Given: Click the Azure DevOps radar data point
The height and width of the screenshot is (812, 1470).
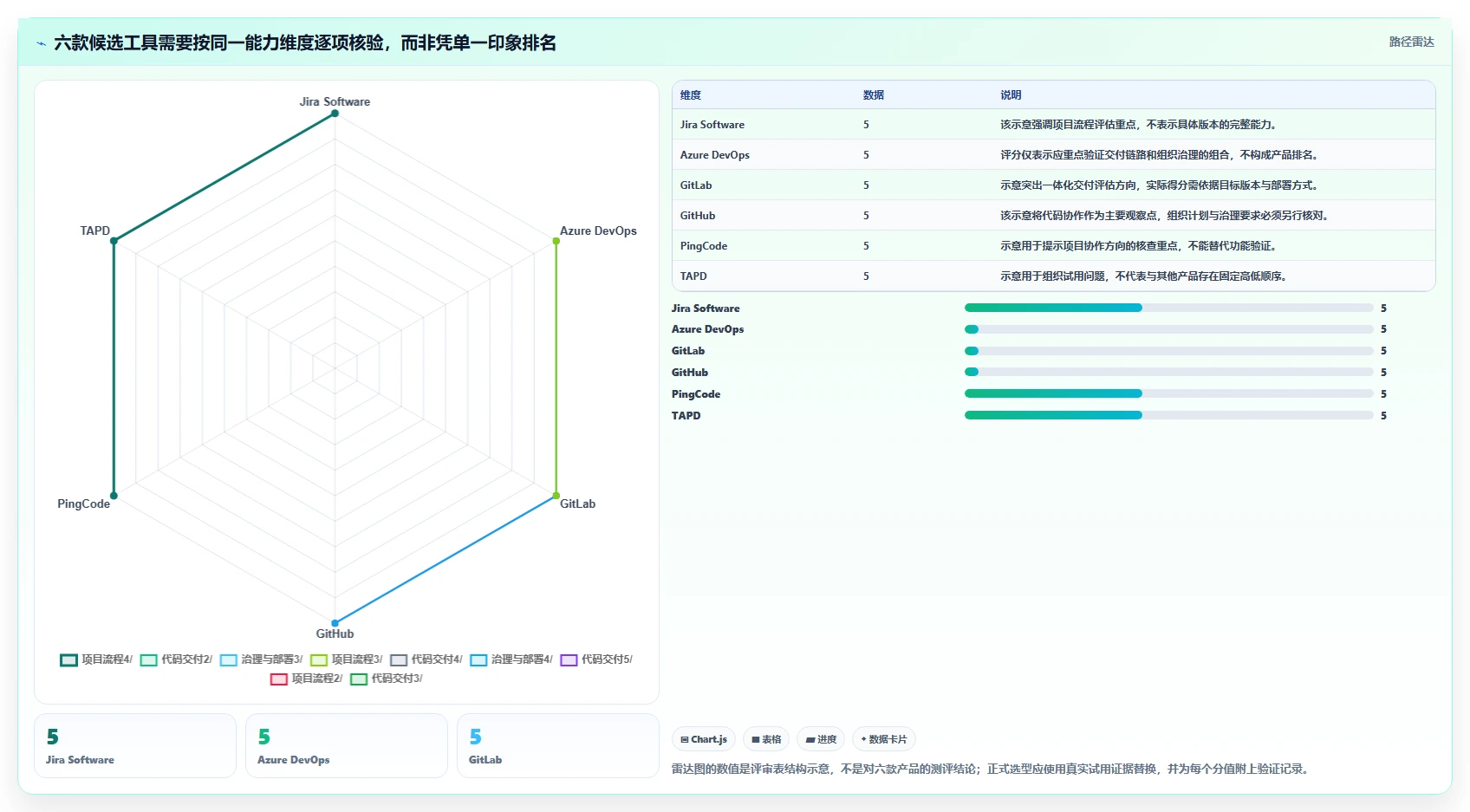Looking at the screenshot, I should pos(556,241).
